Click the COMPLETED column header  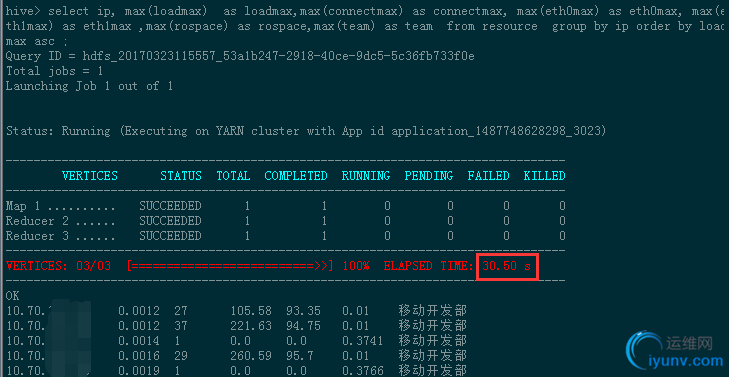[x=296, y=176]
